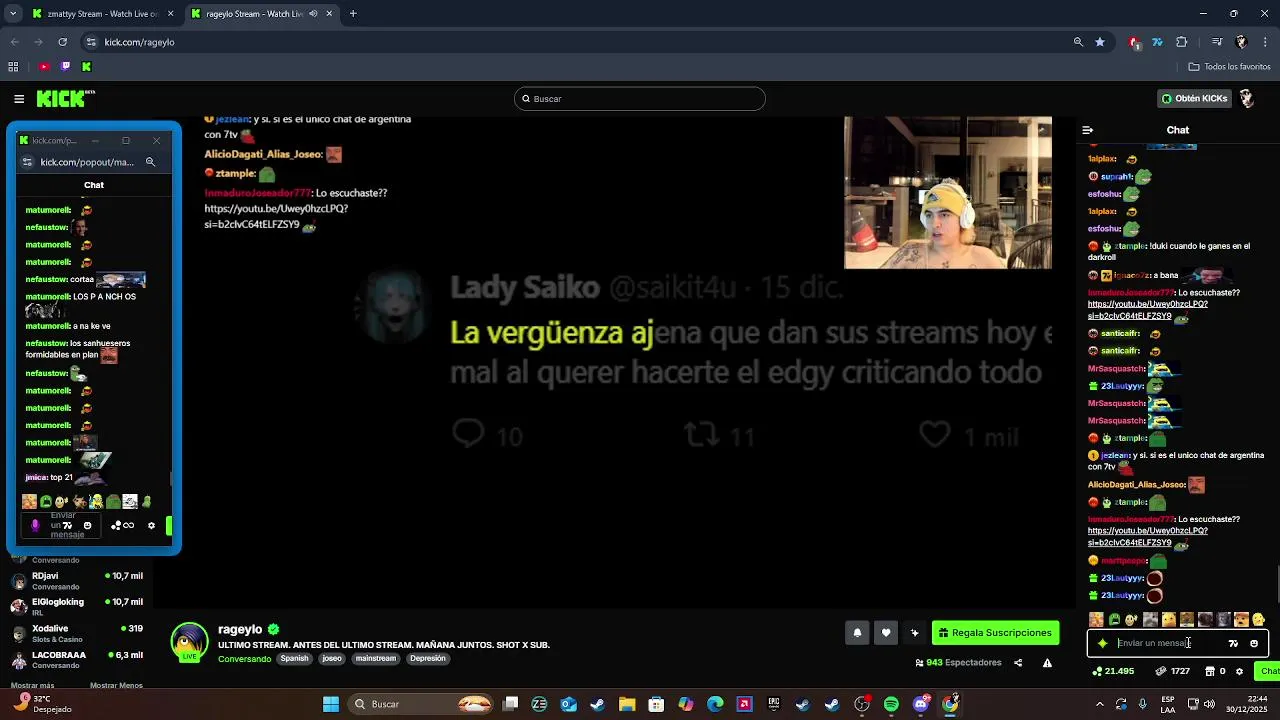Screen dimensions: 1280x720
Task: Open settings gear in popout chat window
Action: [x=152, y=525]
